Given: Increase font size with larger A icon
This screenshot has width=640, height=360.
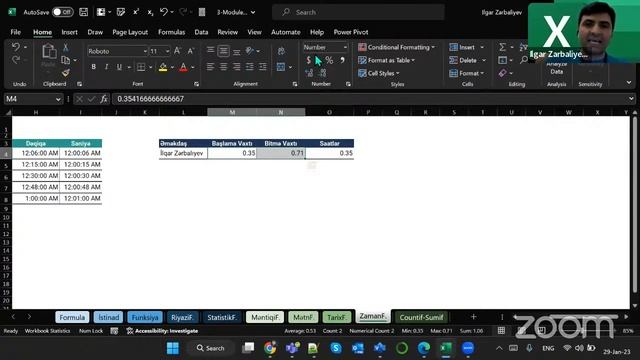Looking at the screenshot, I should (x=177, y=51).
